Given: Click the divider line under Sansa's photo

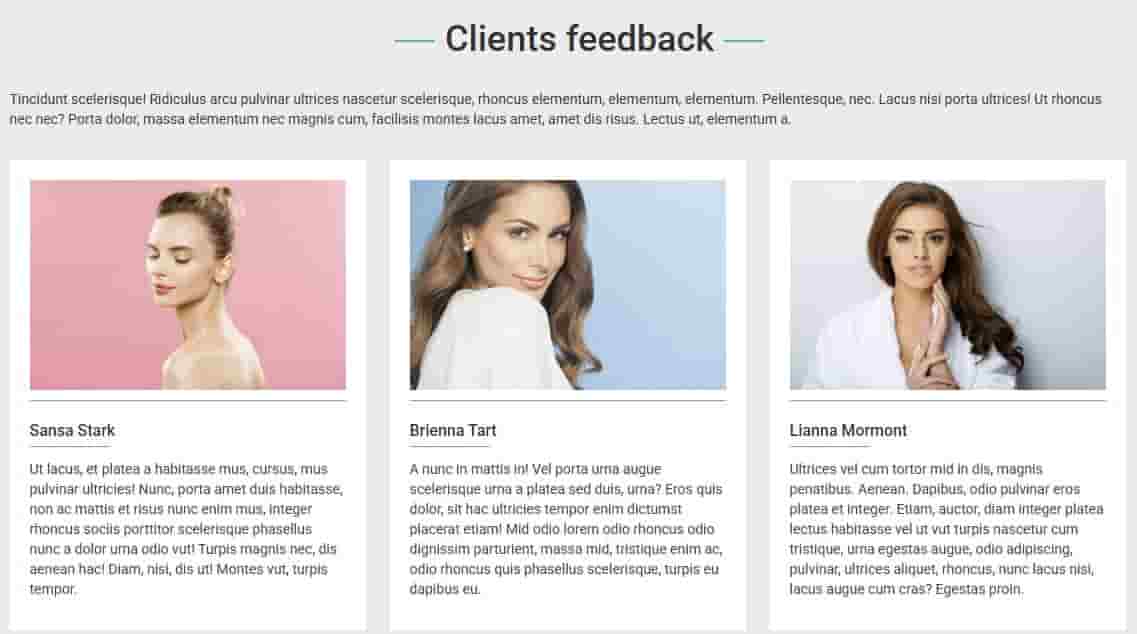Looking at the screenshot, I should coord(188,400).
